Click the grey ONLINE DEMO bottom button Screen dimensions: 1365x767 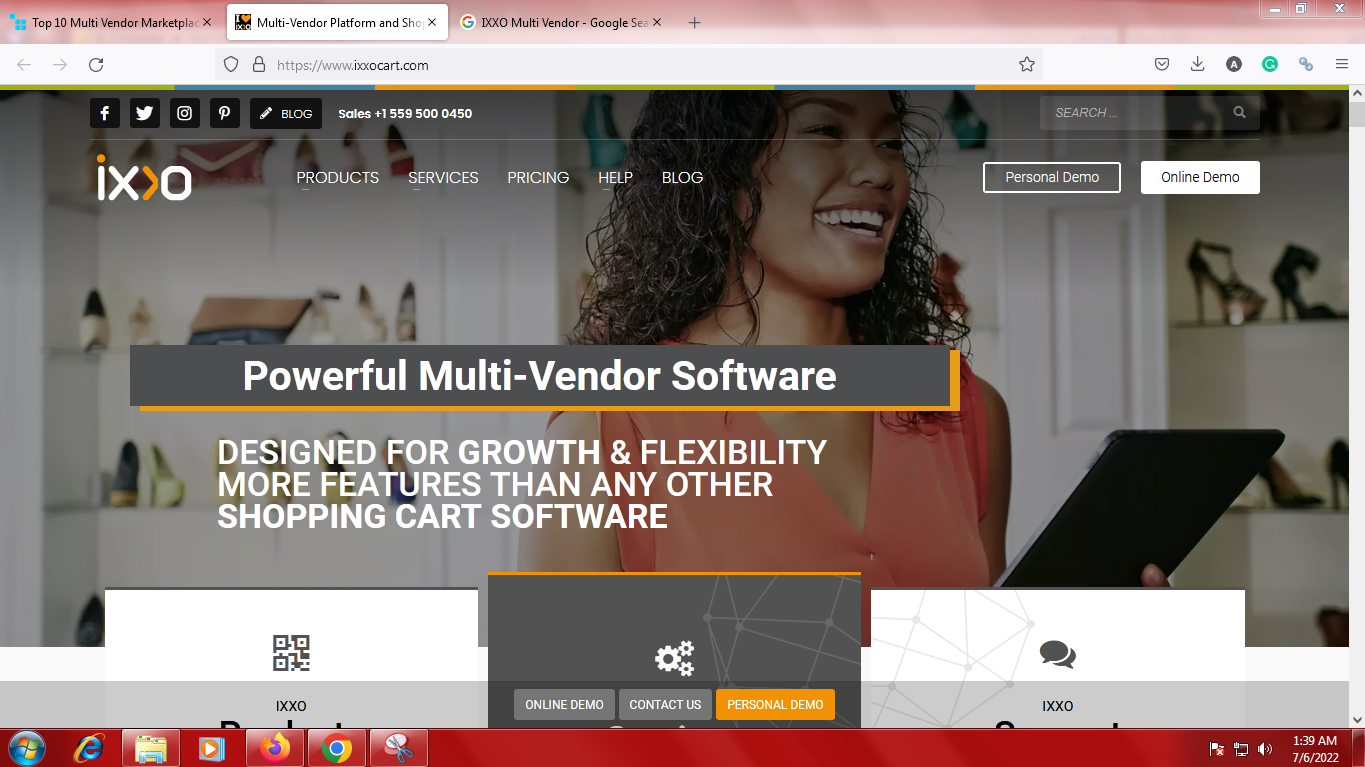pos(564,704)
